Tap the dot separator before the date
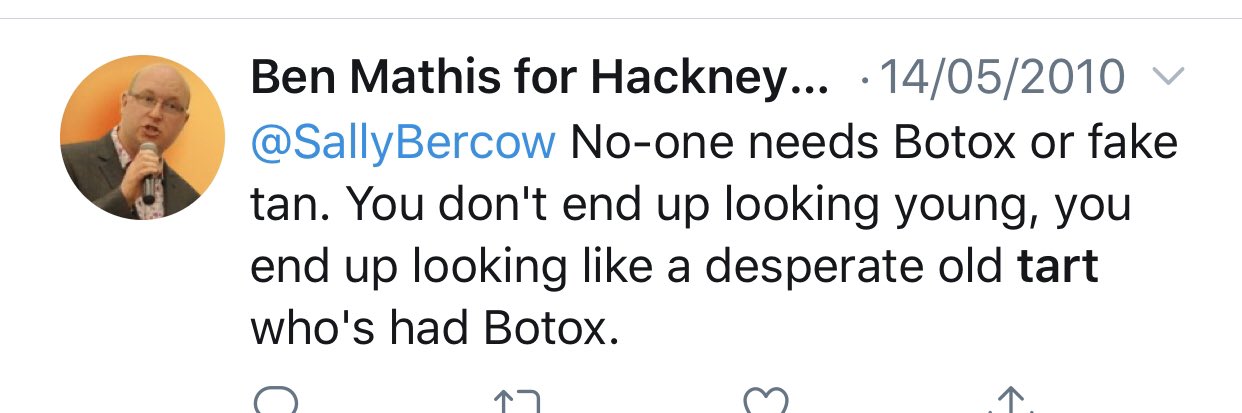 point(864,80)
